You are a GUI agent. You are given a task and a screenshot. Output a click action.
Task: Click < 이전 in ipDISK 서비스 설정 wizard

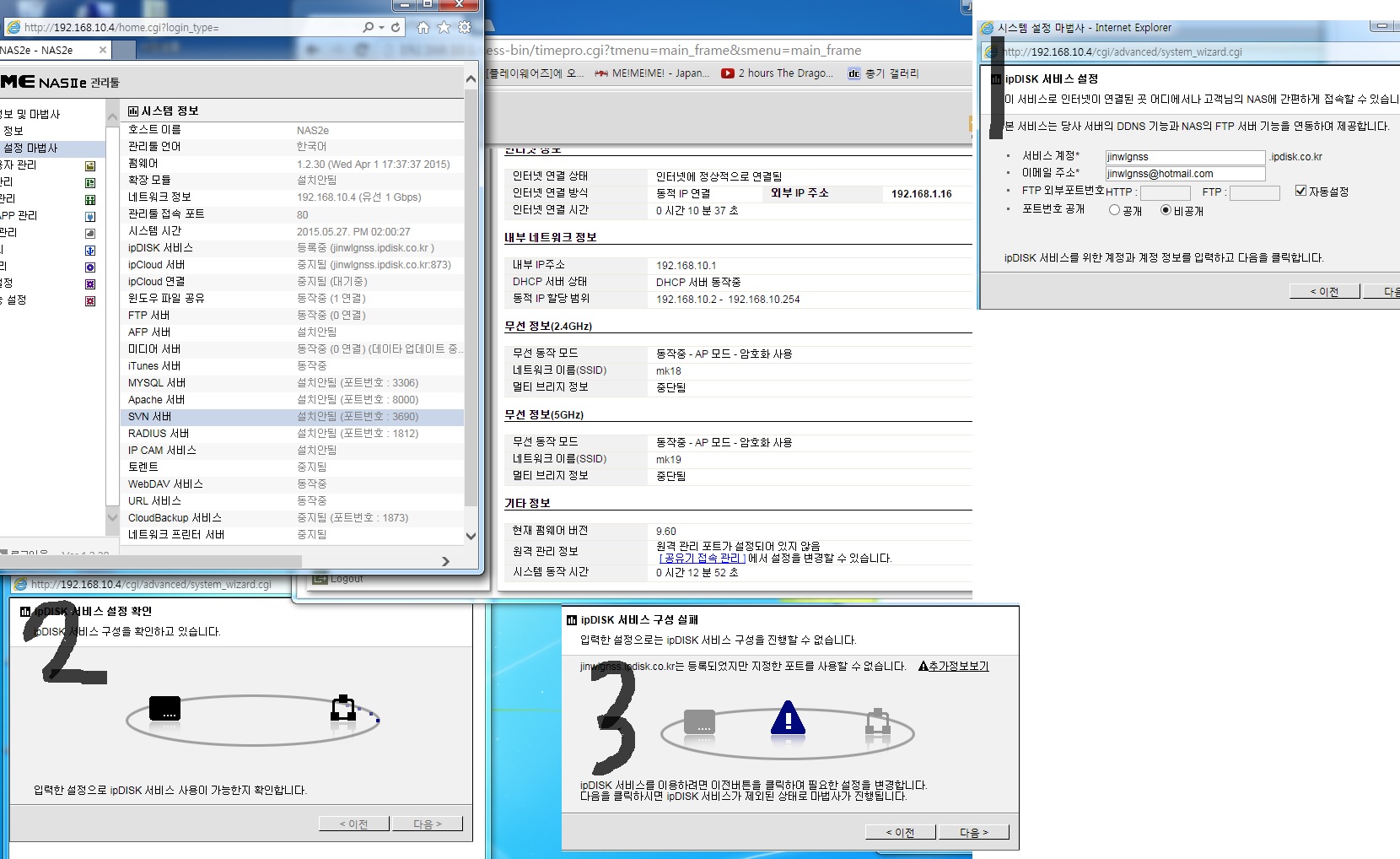coord(1324,291)
